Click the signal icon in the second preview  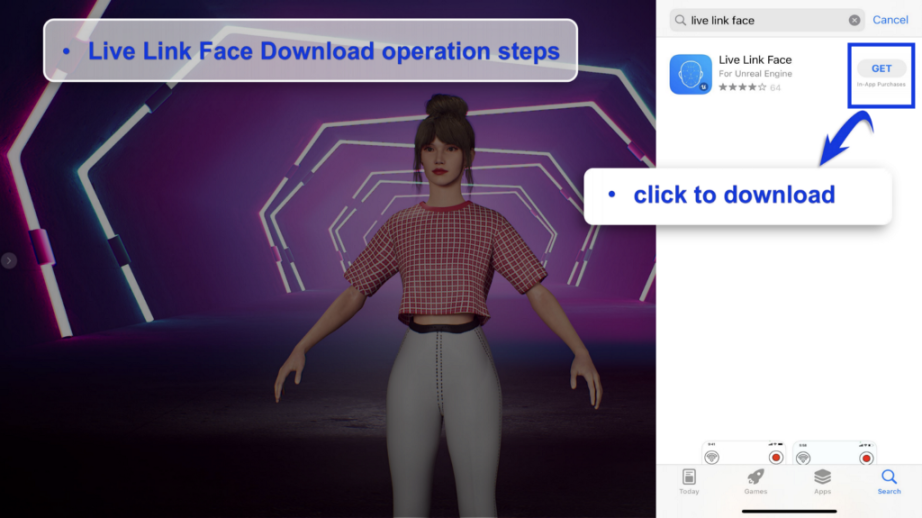tap(803, 457)
